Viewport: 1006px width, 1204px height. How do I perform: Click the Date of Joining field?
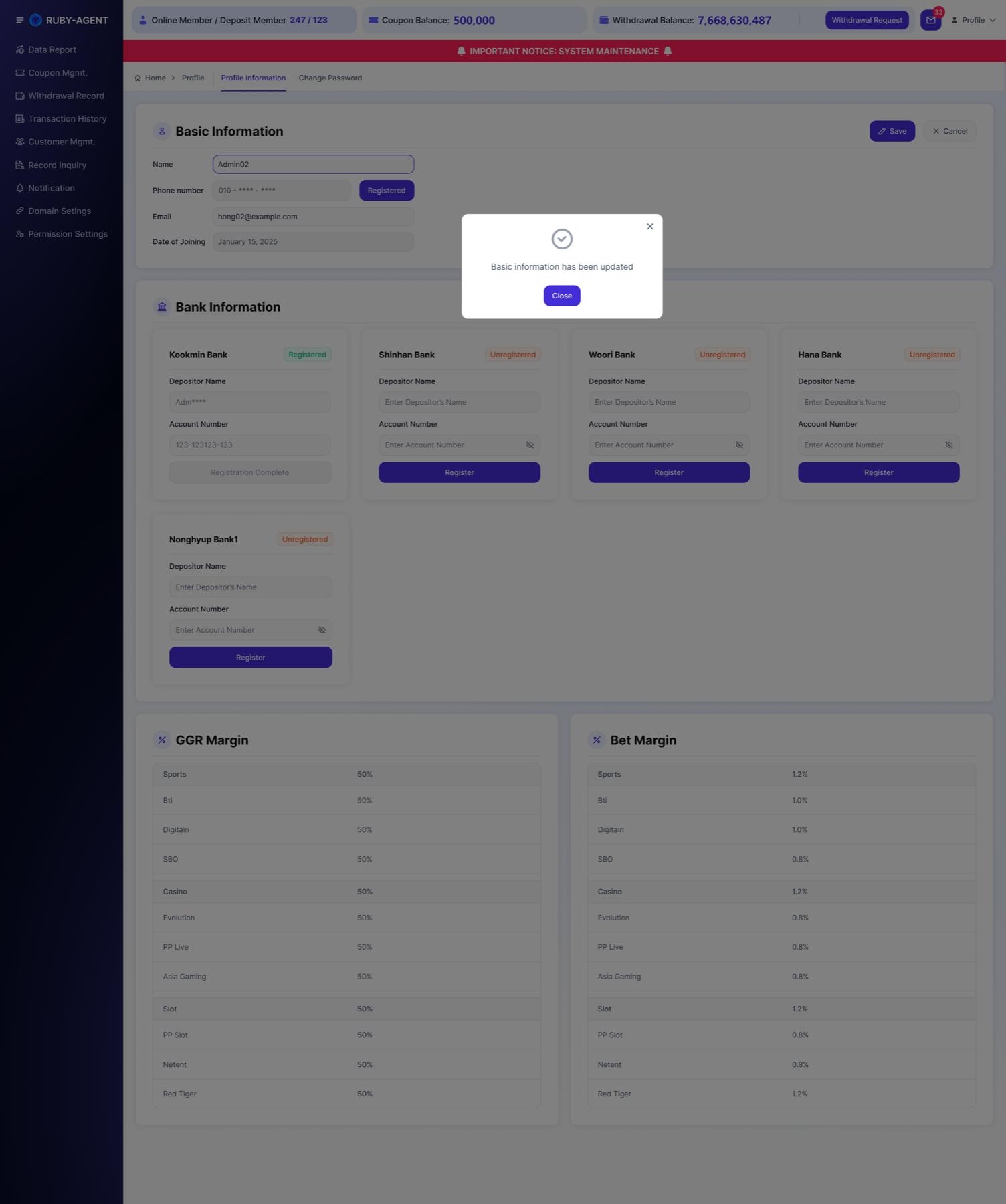[314, 241]
